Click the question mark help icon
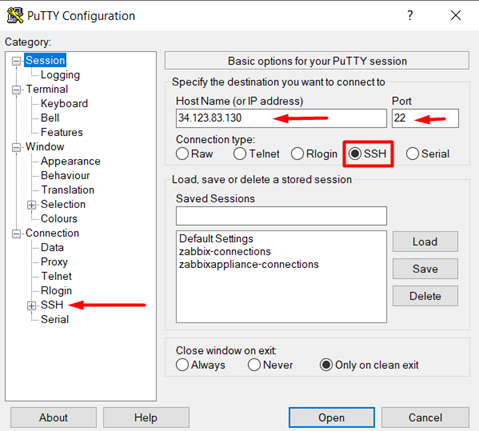479x431 pixels. point(410,15)
